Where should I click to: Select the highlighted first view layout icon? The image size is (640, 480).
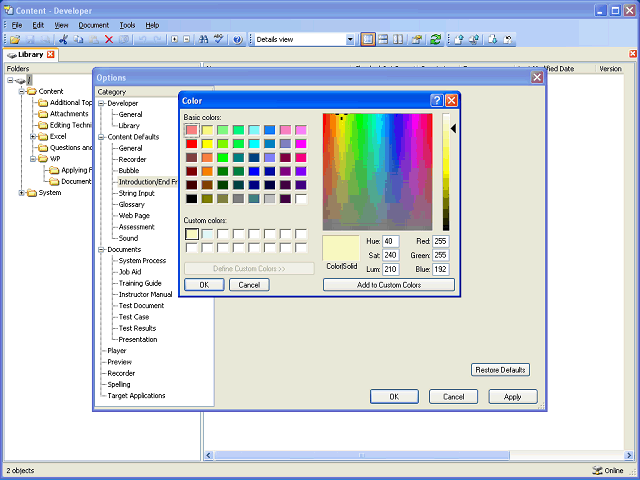point(368,40)
